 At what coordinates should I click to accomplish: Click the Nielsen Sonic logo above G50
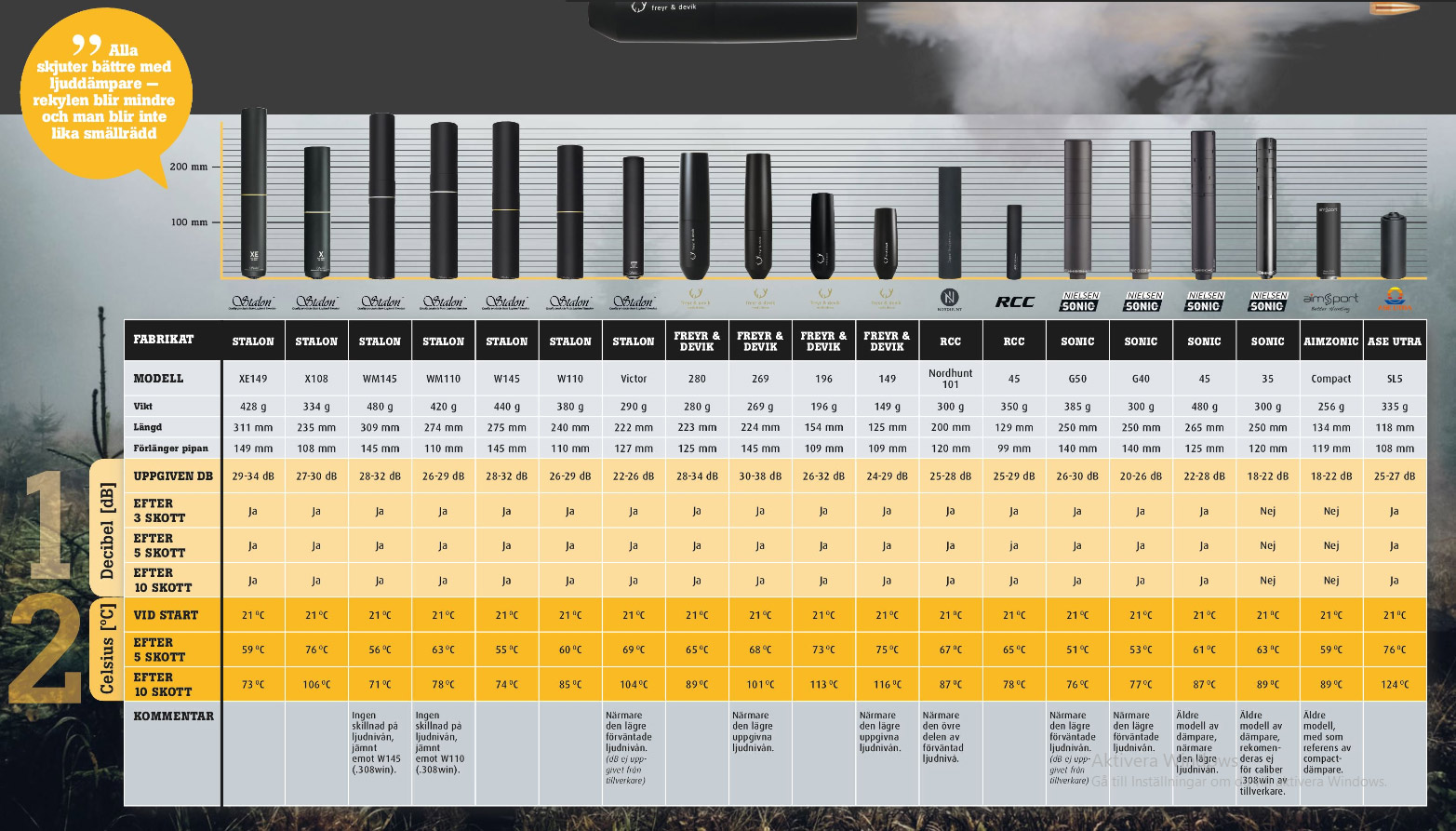(1078, 302)
